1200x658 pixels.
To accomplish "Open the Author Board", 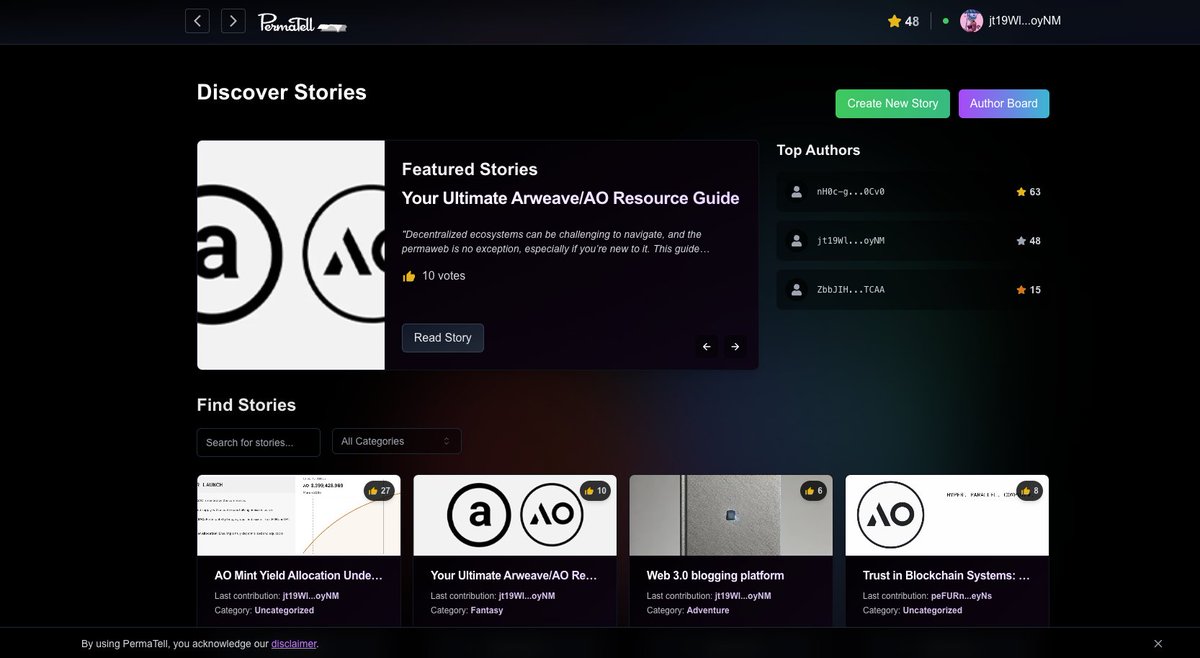I will tap(1003, 103).
